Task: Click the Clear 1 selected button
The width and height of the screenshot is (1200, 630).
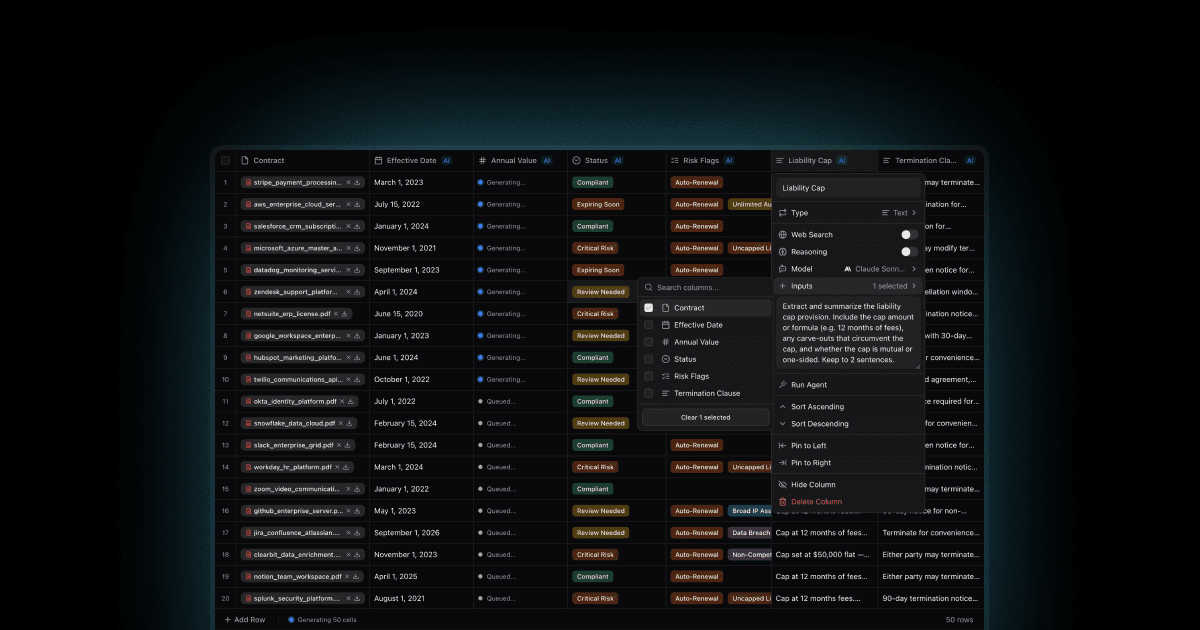Action: (706, 417)
